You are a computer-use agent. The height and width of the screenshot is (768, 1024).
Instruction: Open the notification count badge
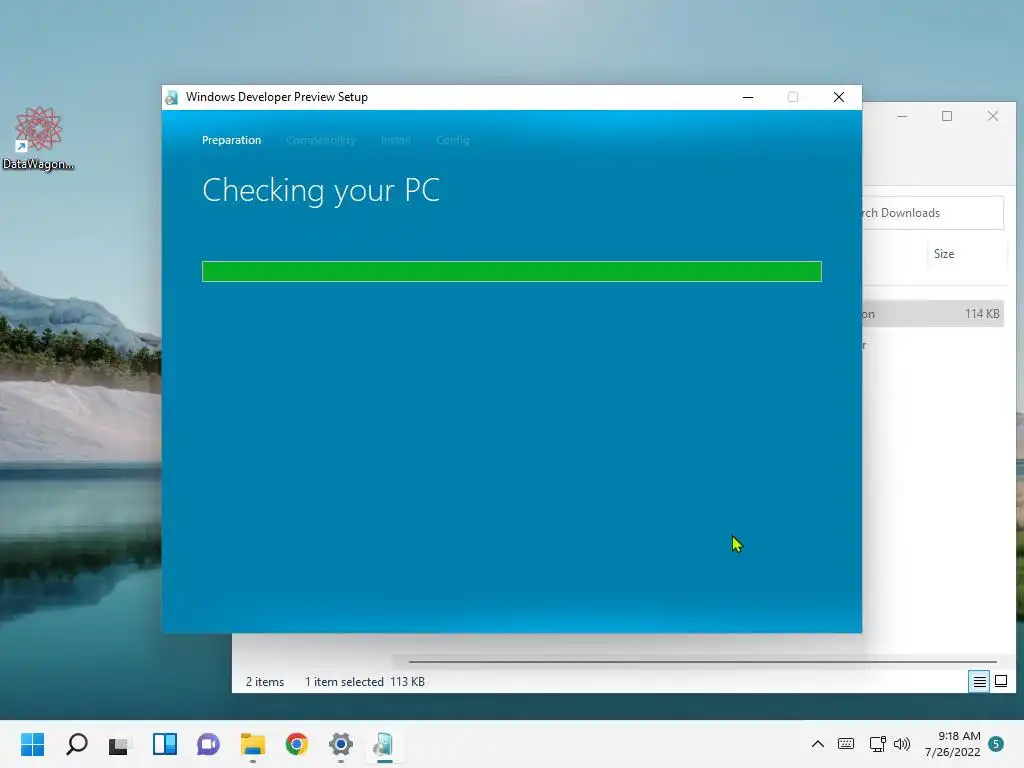[x=996, y=744]
